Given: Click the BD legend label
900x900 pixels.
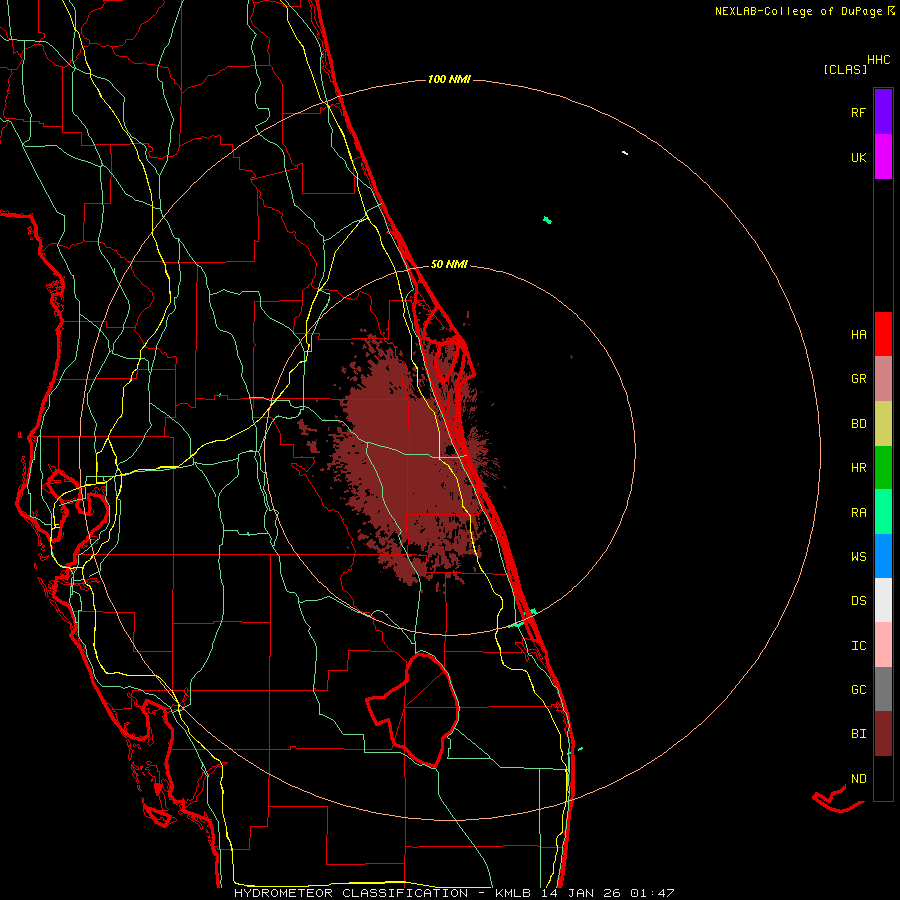Looking at the screenshot, I should [x=858, y=424].
